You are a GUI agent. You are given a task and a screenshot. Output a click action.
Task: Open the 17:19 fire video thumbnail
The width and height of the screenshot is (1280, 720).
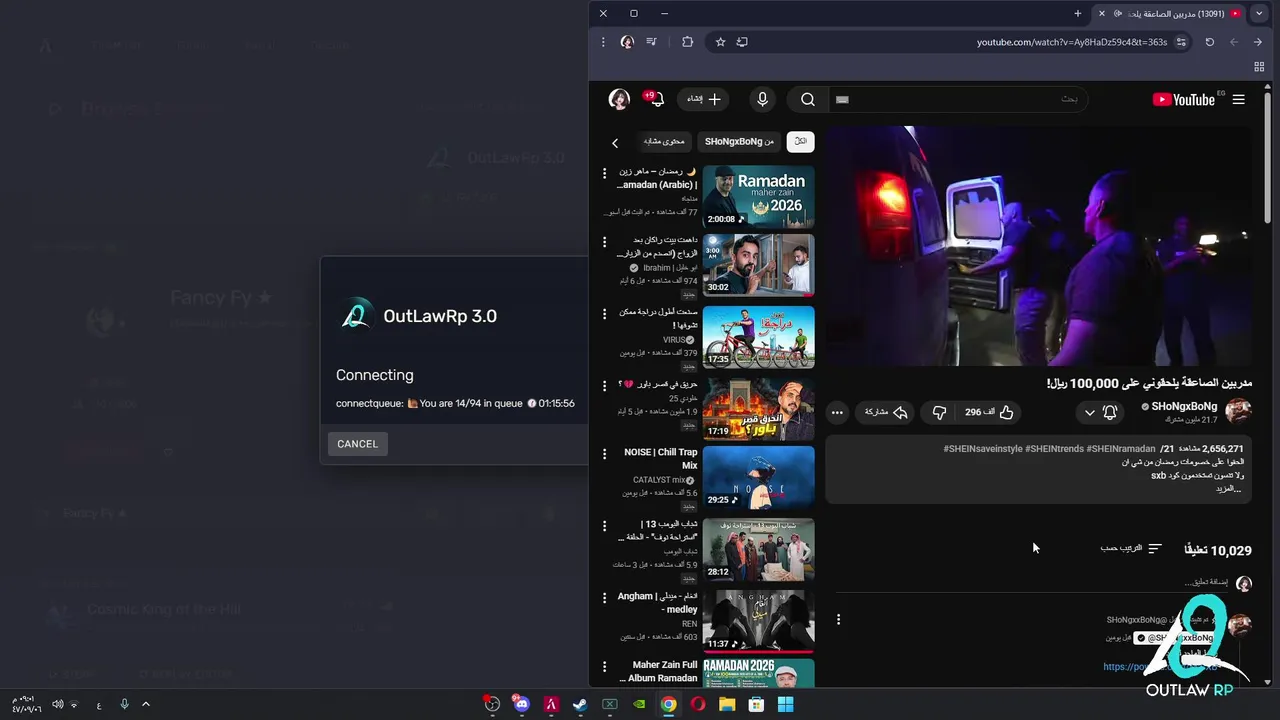click(x=758, y=409)
